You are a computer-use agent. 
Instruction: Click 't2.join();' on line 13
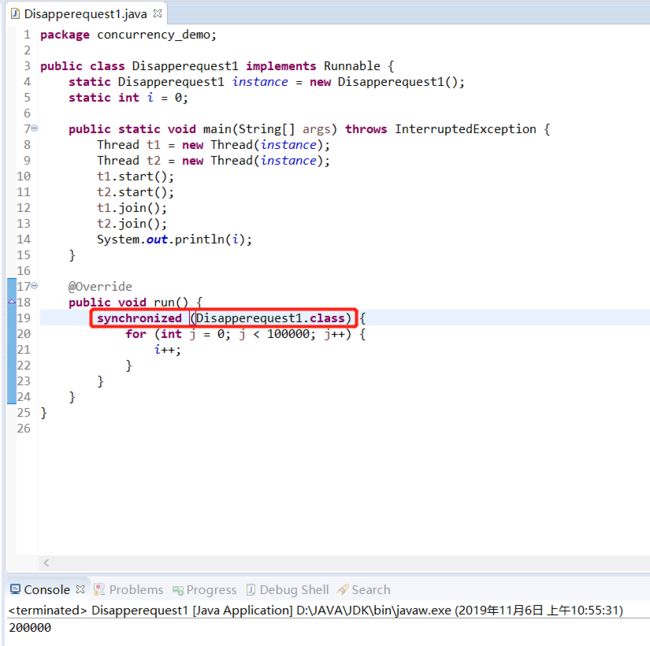(x=132, y=223)
